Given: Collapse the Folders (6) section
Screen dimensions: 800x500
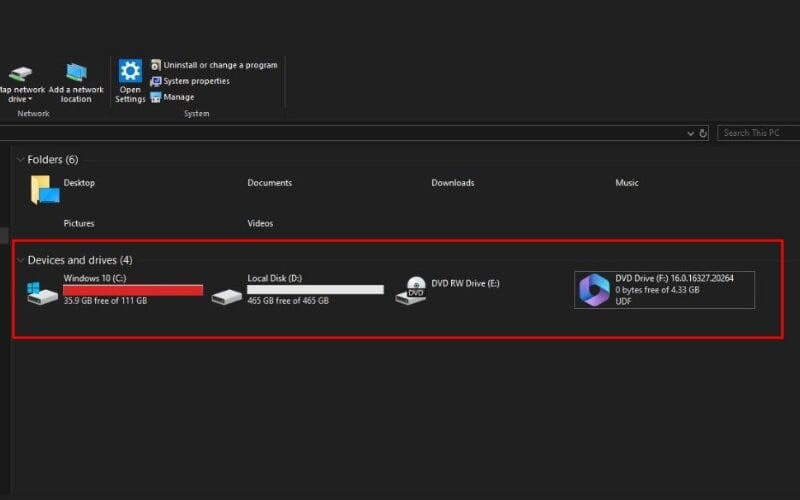Looking at the screenshot, I should 19,160.
